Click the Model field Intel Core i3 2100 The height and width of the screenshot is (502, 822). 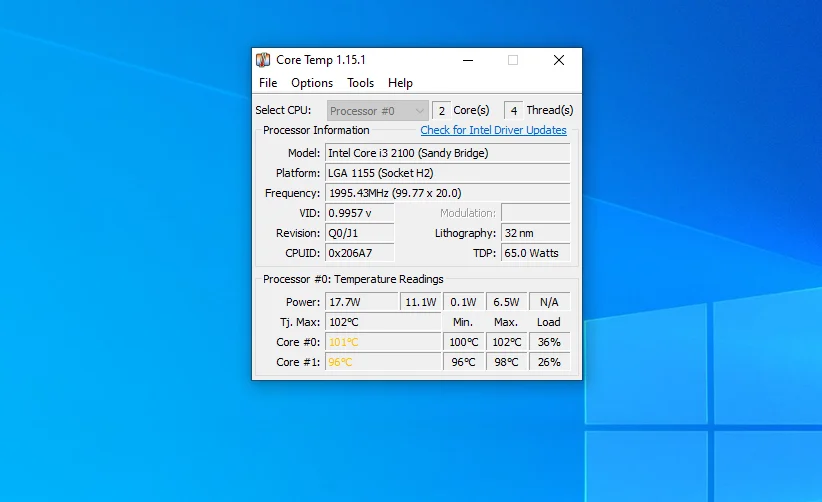click(x=448, y=153)
